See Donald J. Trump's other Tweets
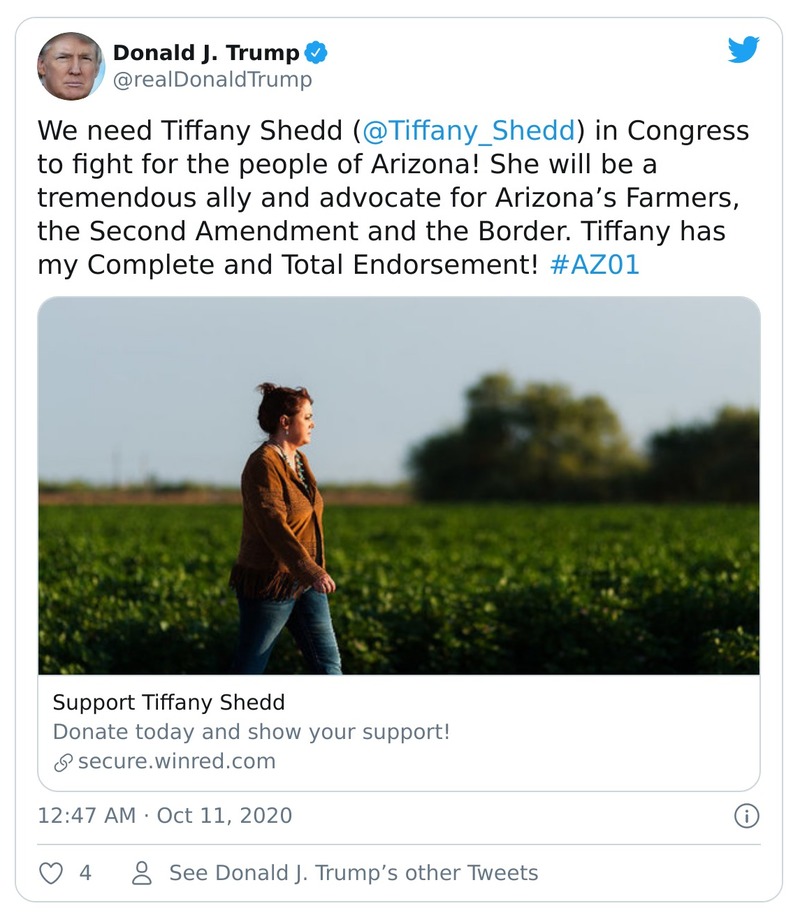The width and height of the screenshot is (800, 922). click(353, 873)
